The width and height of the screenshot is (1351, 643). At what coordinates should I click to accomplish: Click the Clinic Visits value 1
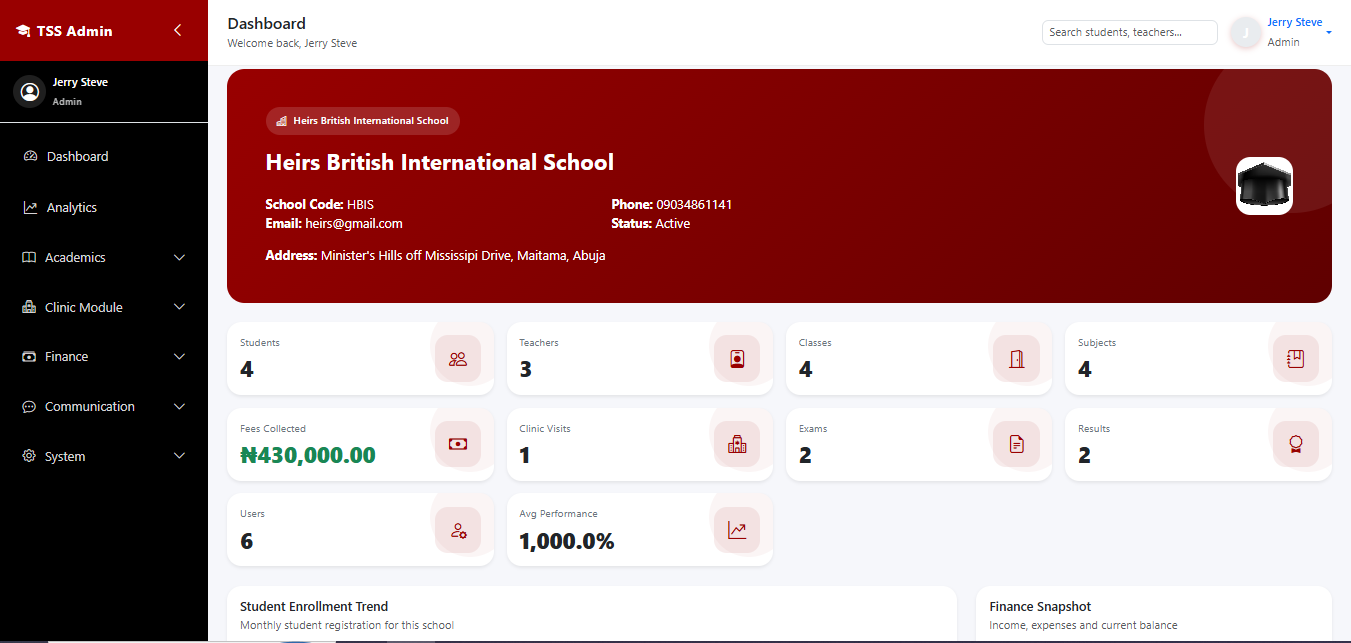tap(525, 455)
